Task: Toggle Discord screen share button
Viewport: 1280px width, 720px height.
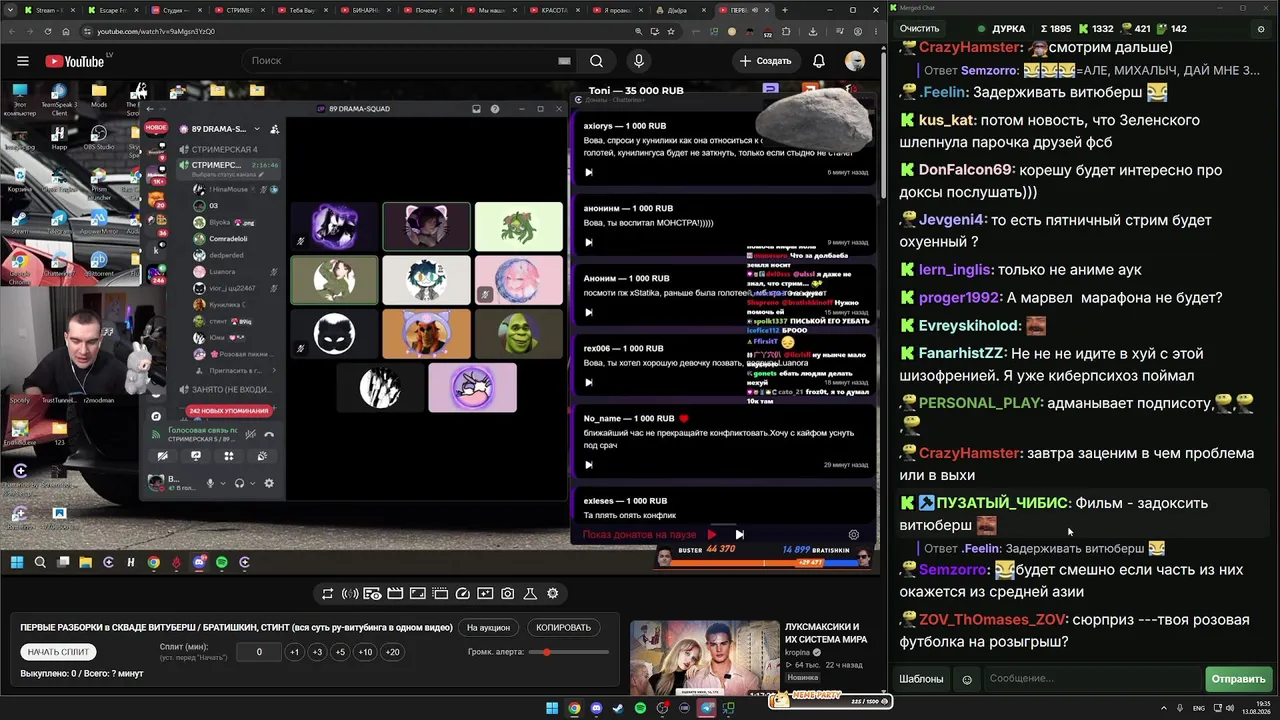Action: (196, 456)
